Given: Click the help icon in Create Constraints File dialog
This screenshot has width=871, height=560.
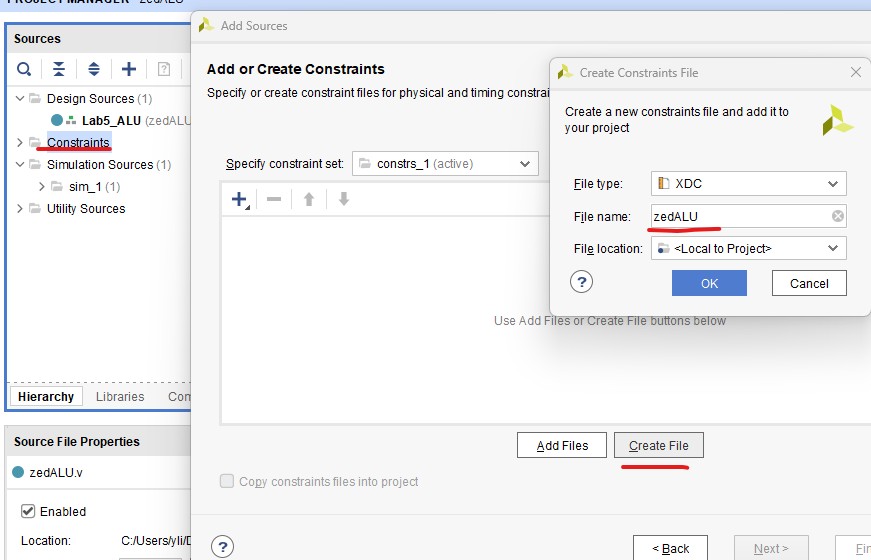Looking at the screenshot, I should [x=582, y=283].
